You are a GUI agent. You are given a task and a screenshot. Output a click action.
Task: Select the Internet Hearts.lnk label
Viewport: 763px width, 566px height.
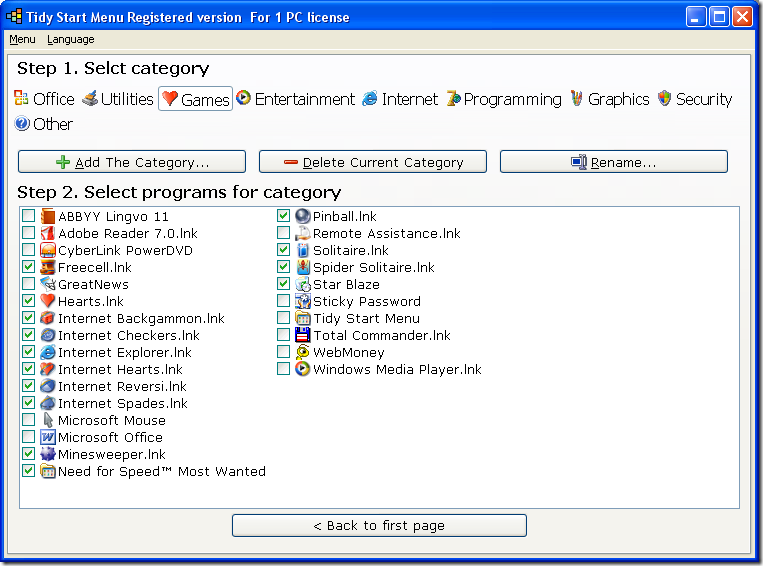click(x=120, y=369)
